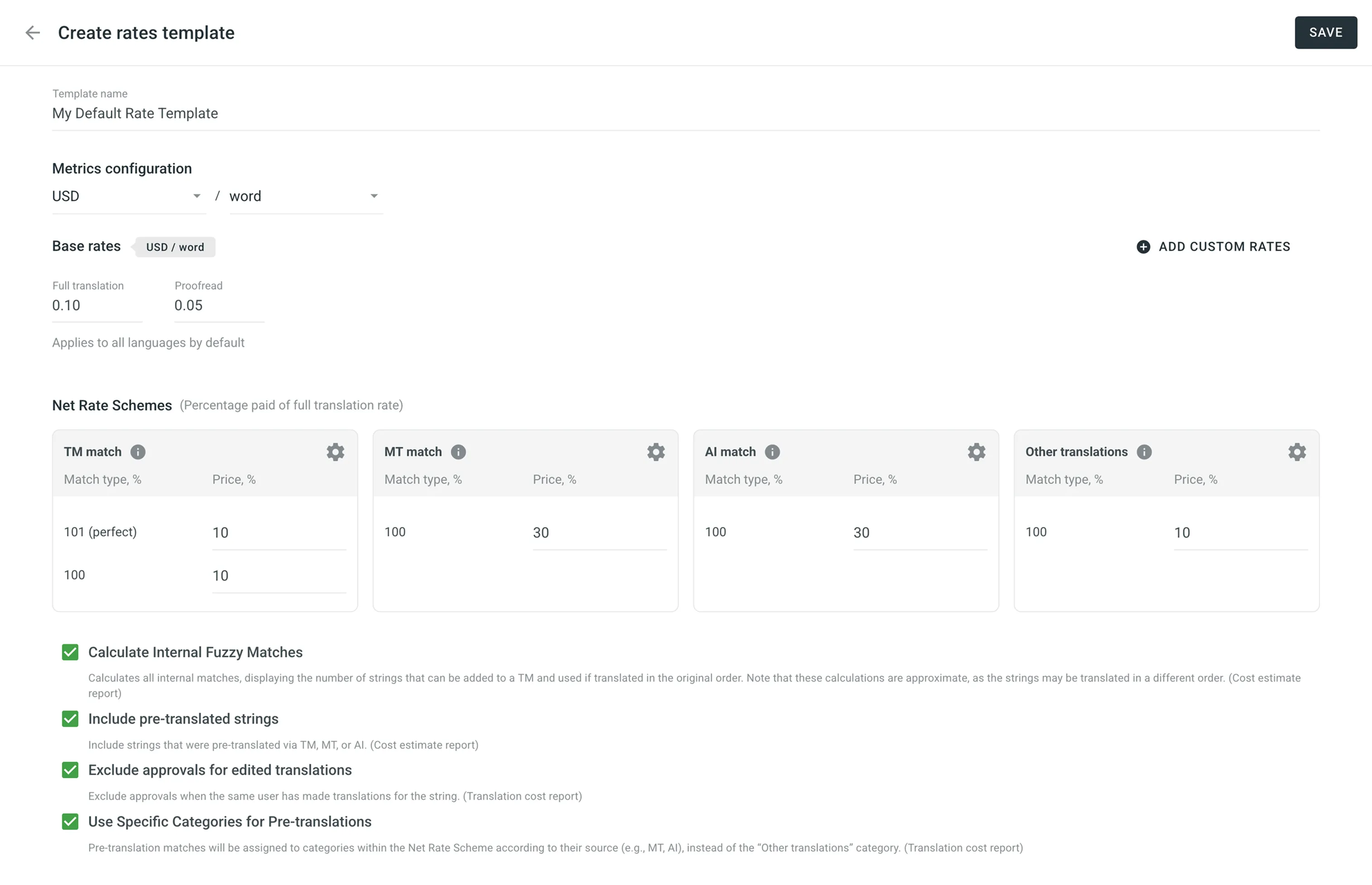The image size is (1372, 885).
Task: Edit the Template name field
Action: click(x=685, y=114)
